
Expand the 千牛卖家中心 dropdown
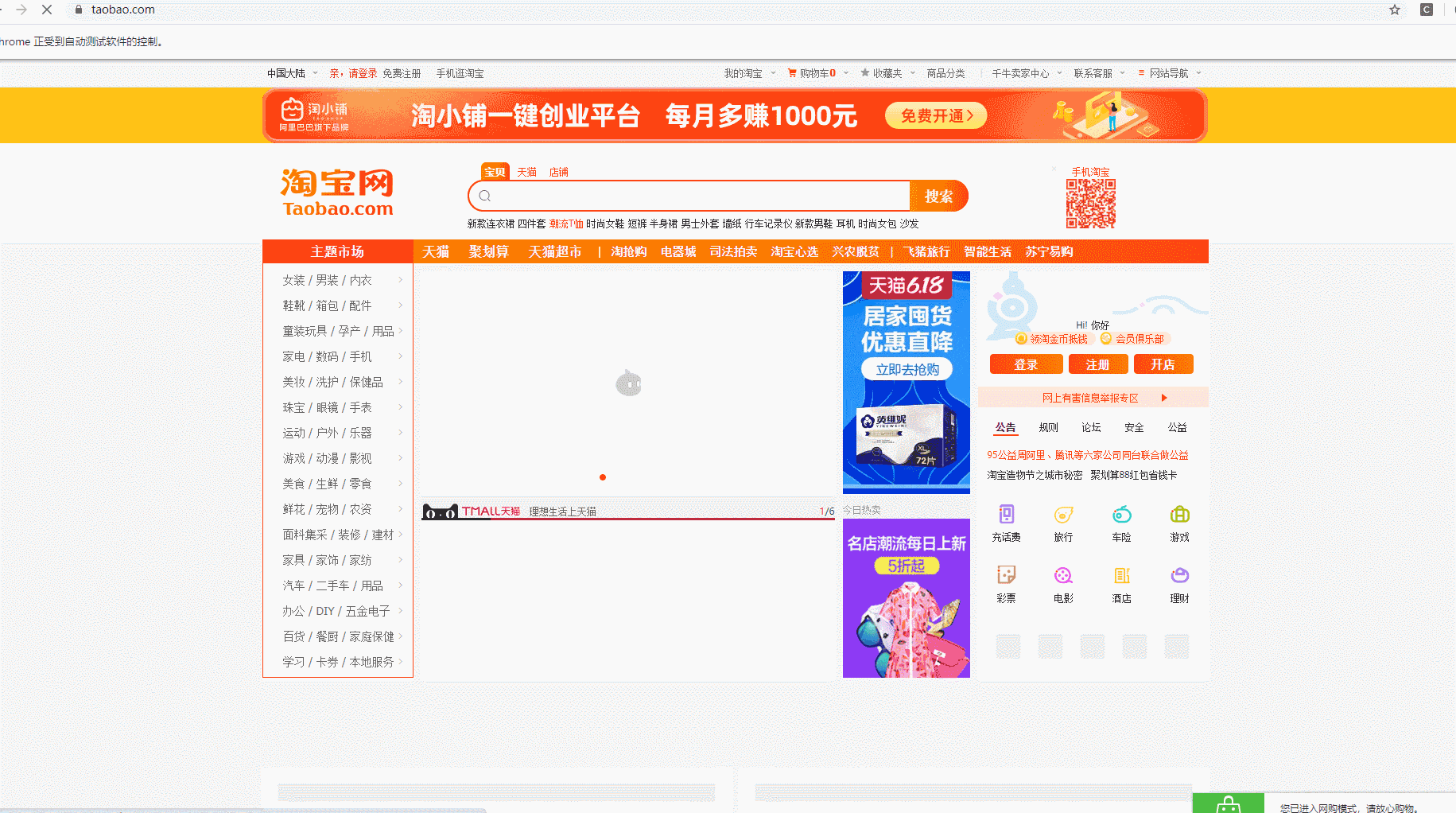[1059, 72]
